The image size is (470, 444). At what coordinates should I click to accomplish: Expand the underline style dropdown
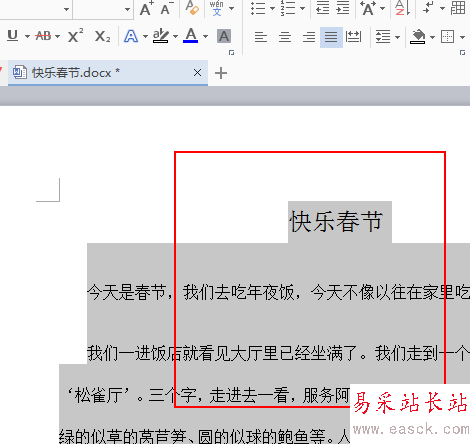click(27, 36)
